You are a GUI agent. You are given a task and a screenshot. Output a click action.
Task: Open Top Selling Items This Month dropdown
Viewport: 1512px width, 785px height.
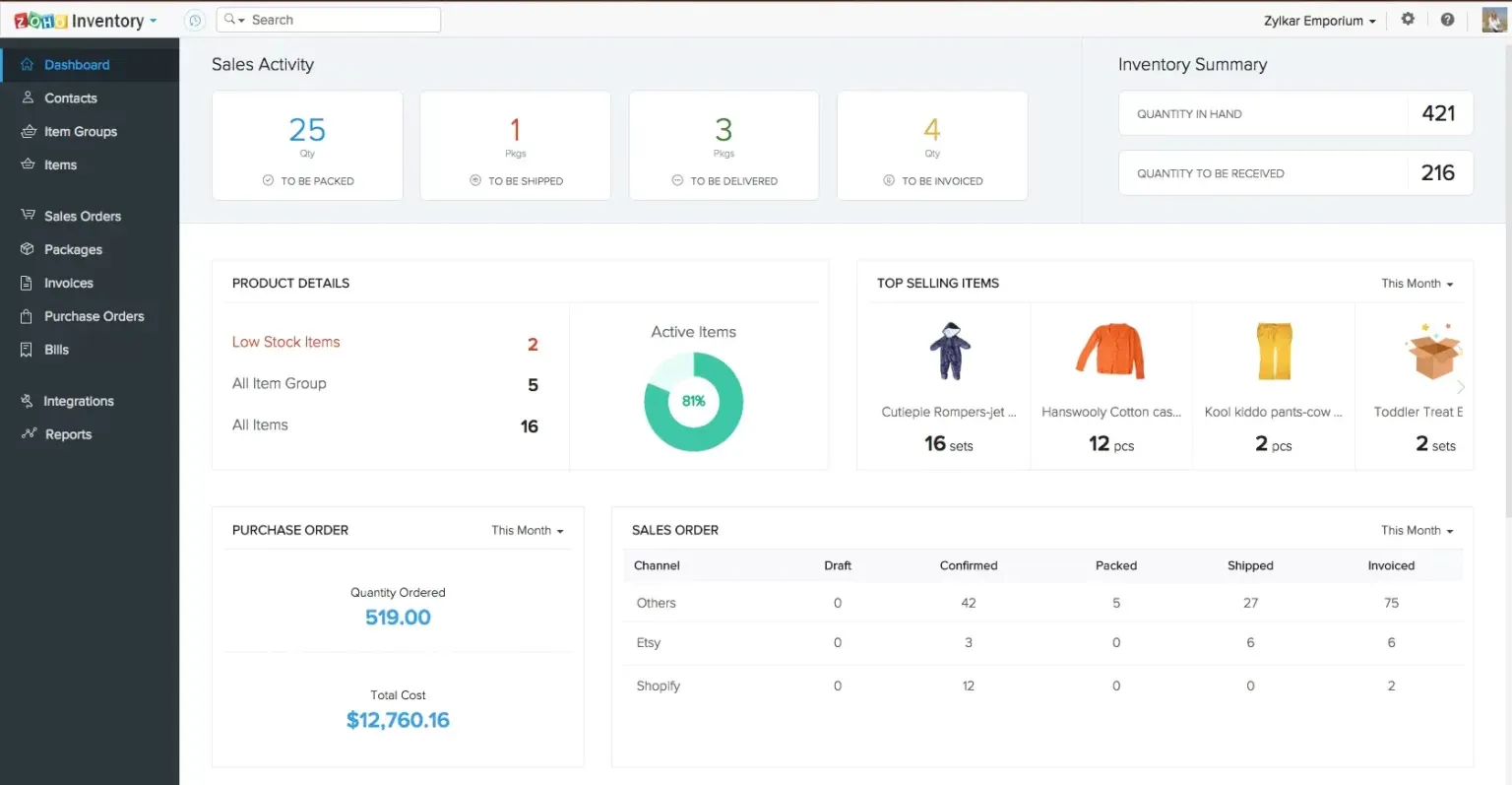pos(1417,284)
